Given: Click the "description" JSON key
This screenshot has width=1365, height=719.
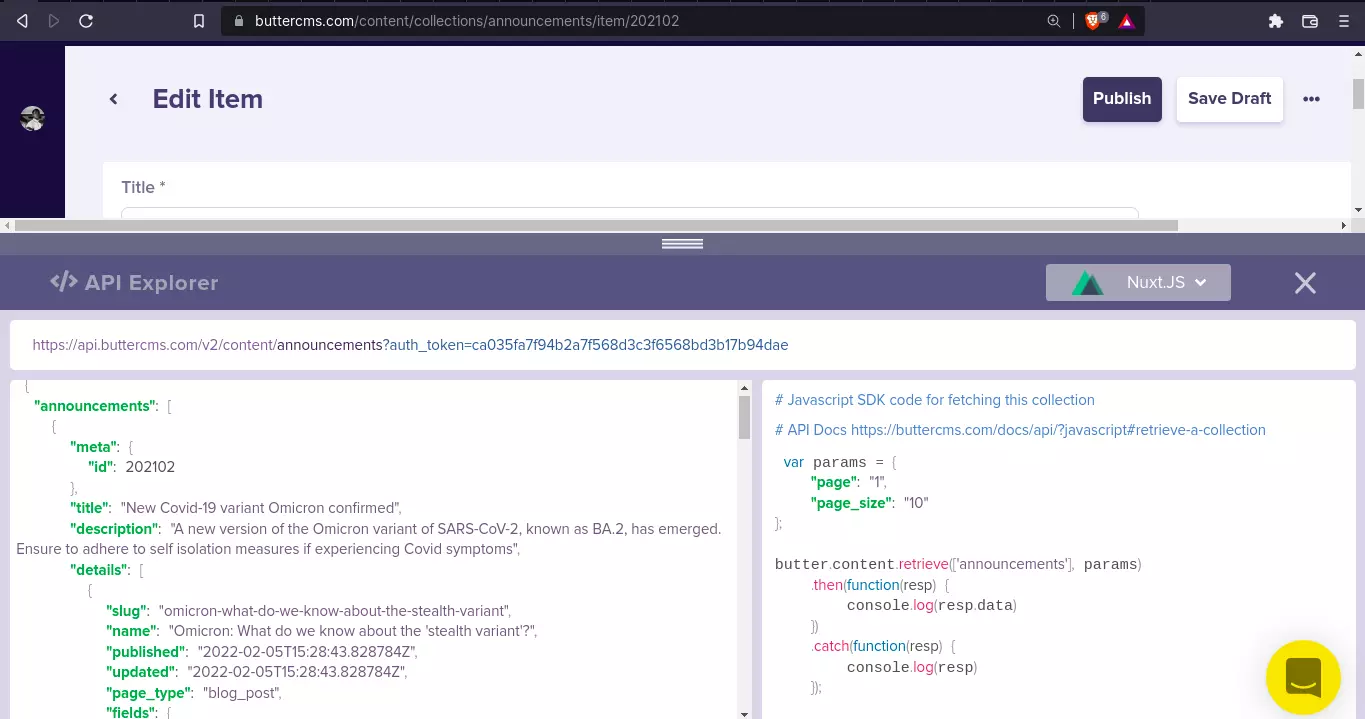Looking at the screenshot, I should pos(115,528).
